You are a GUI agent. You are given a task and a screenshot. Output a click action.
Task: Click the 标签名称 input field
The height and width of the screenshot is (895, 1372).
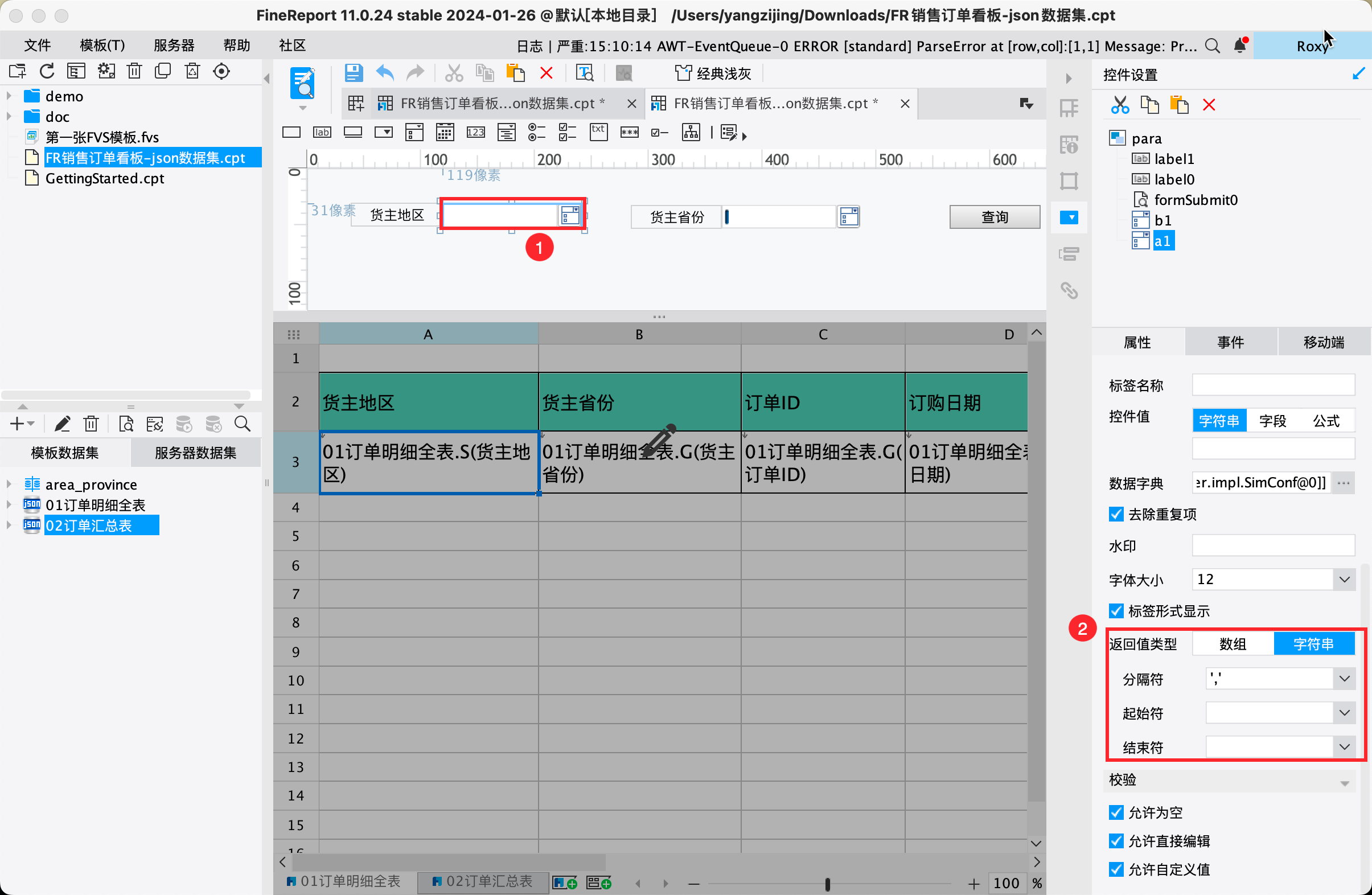1273,385
